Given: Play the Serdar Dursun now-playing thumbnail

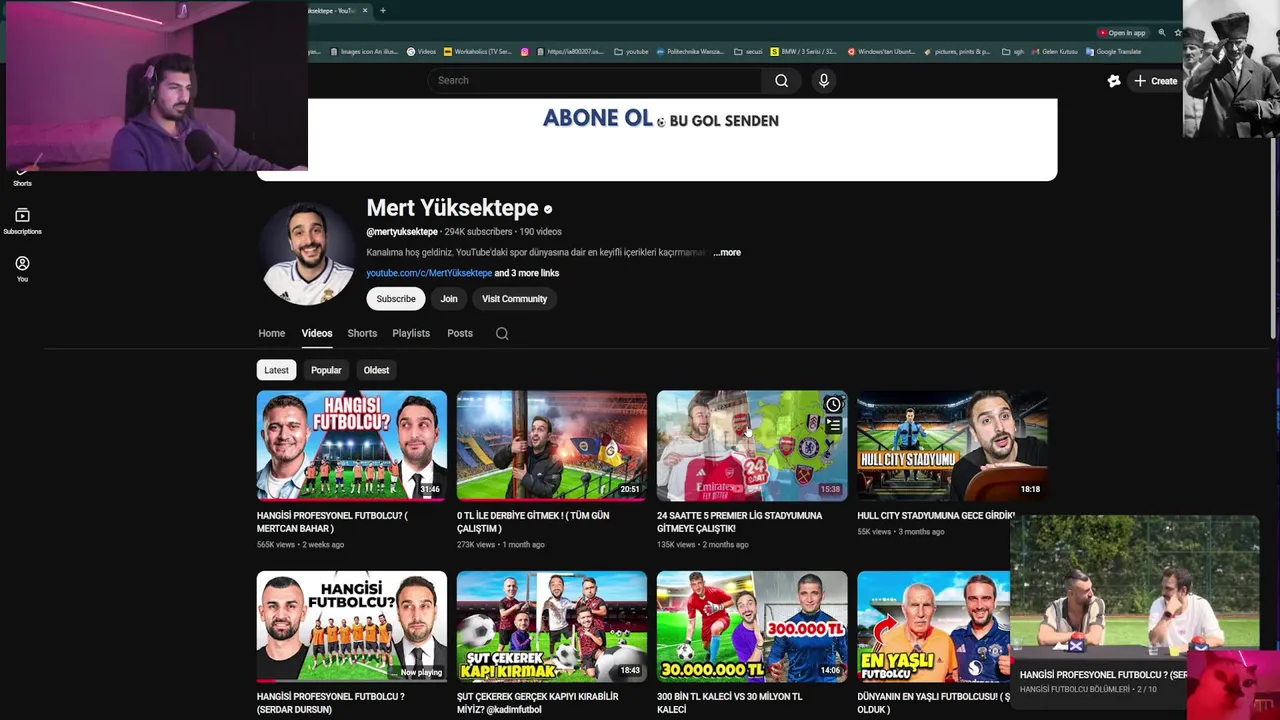Looking at the screenshot, I should 352,626.
